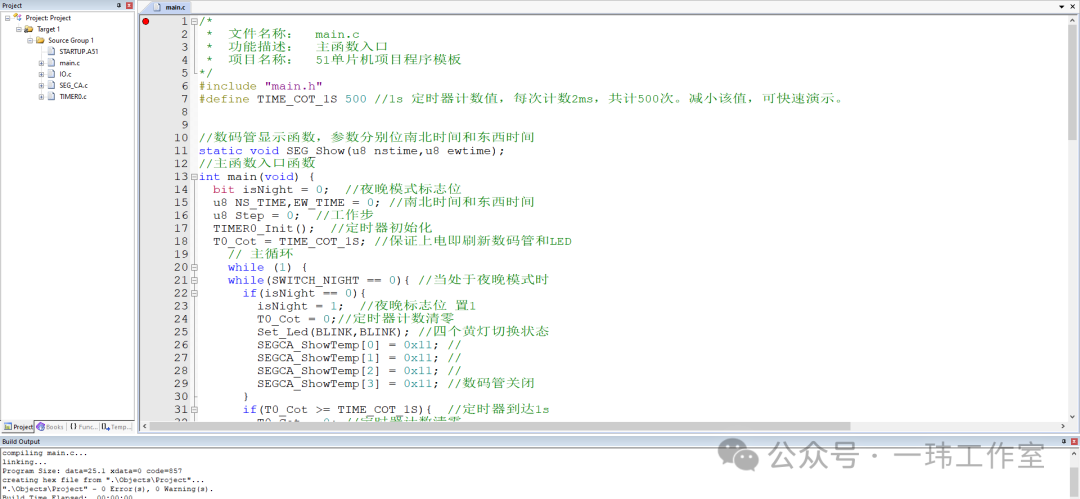The width and height of the screenshot is (1080, 499).
Task: Click the red breakpoint marker on line 1
Action: pyautogui.click(x=146, y=21)
